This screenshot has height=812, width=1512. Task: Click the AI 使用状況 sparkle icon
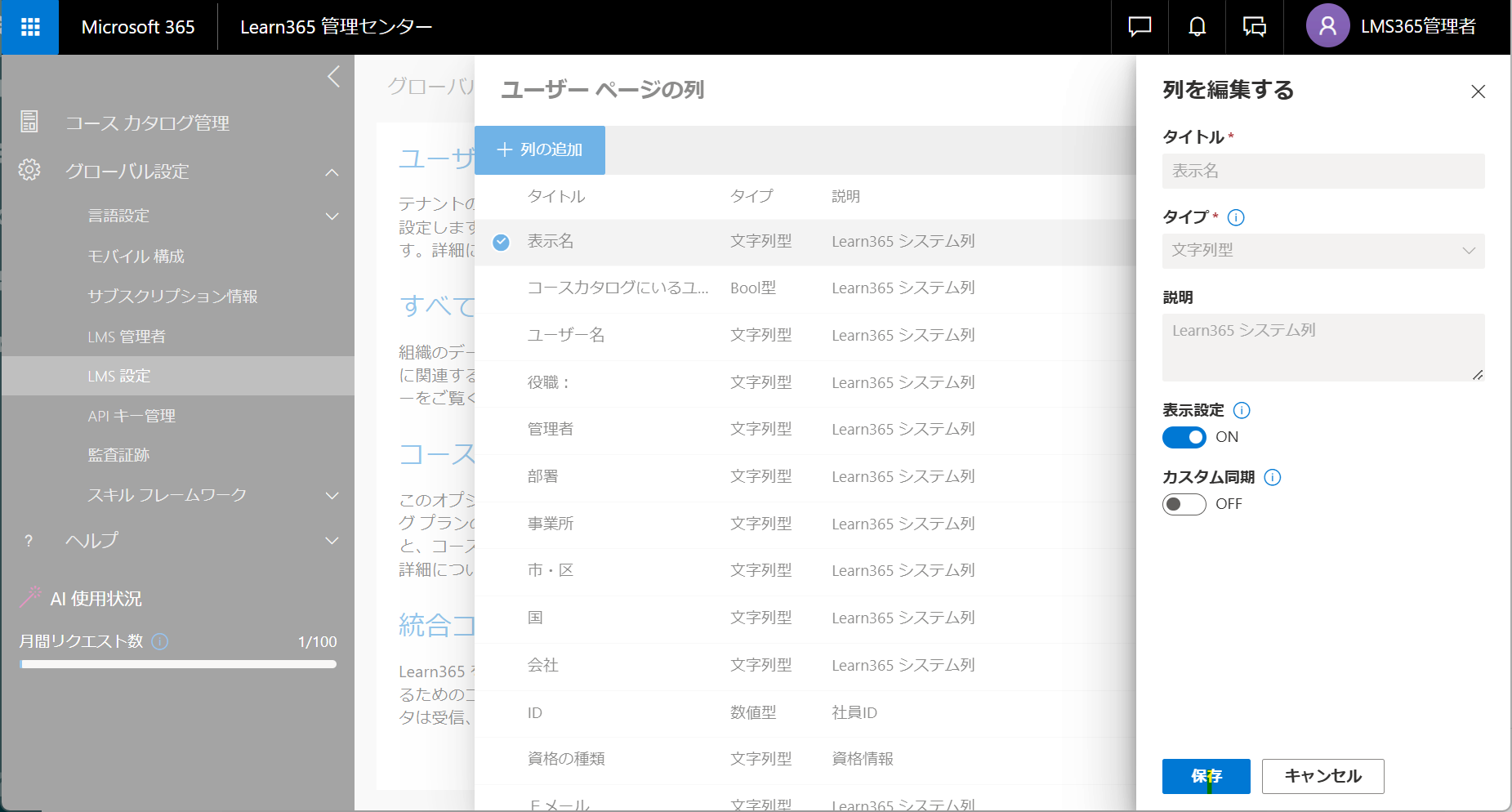[31, 597]
